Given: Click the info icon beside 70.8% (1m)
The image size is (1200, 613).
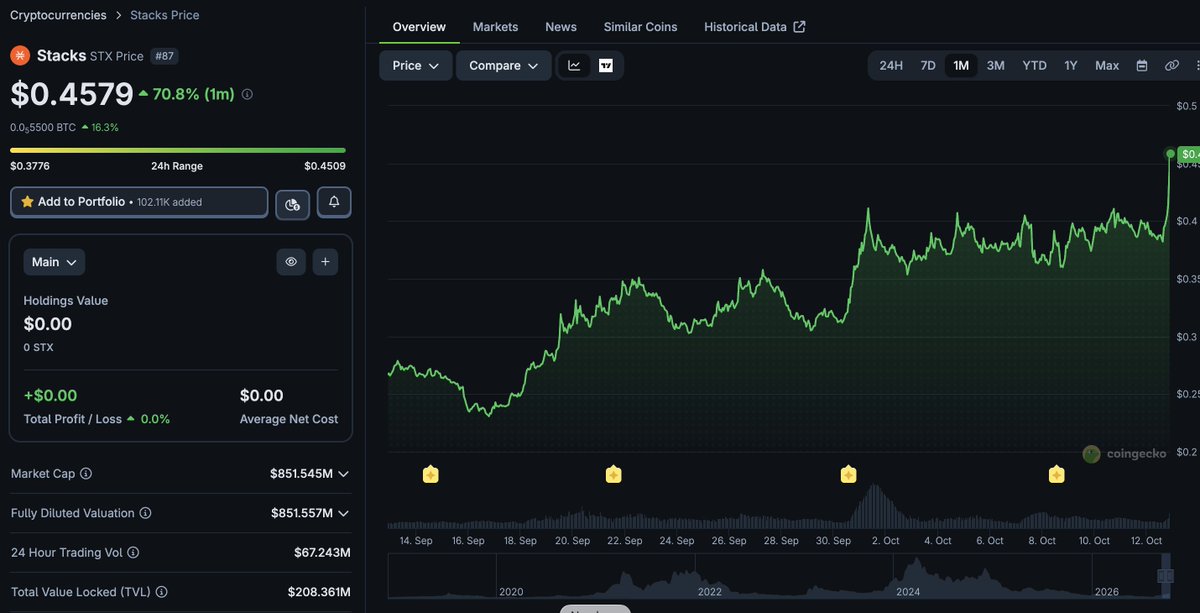Looking at the screenshot, I should [x=247, y=94].
